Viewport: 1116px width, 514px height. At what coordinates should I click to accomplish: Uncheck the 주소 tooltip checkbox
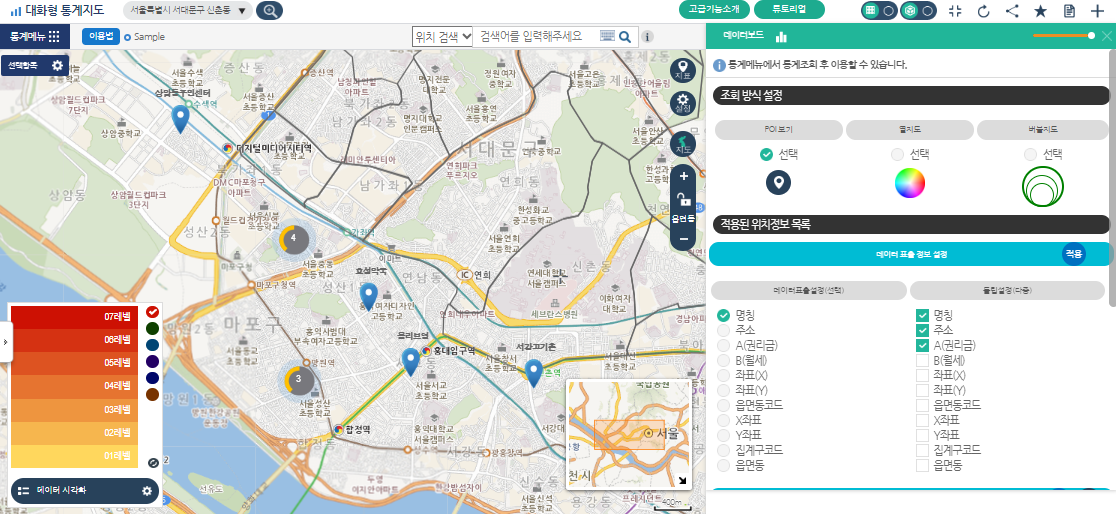coord(923,330)
